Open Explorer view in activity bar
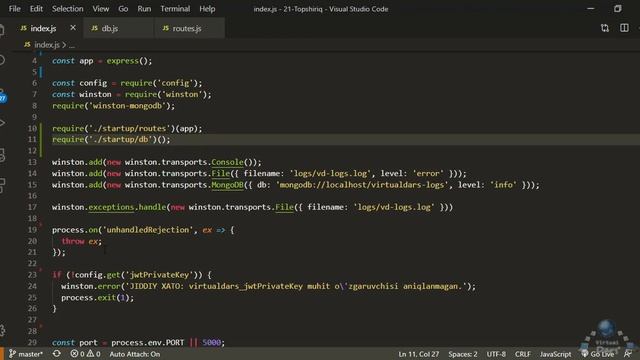The height and width of the screenshot is (360, 640). 2,30
